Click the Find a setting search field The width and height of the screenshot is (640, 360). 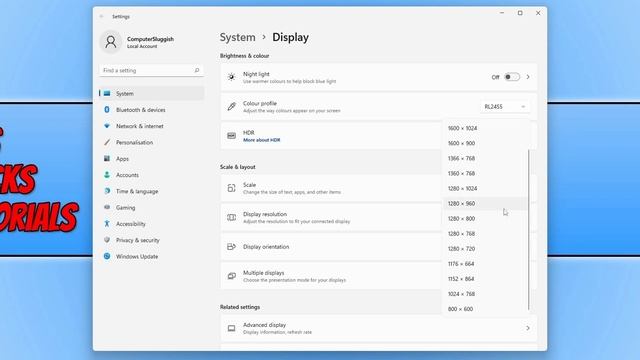[151, 70]
